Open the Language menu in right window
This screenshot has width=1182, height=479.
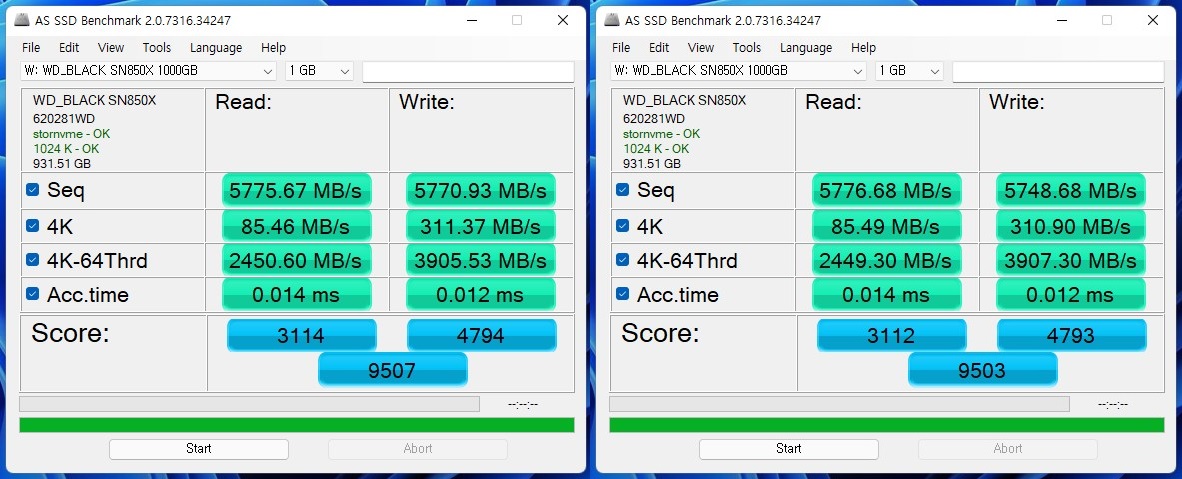pos(806,48)
